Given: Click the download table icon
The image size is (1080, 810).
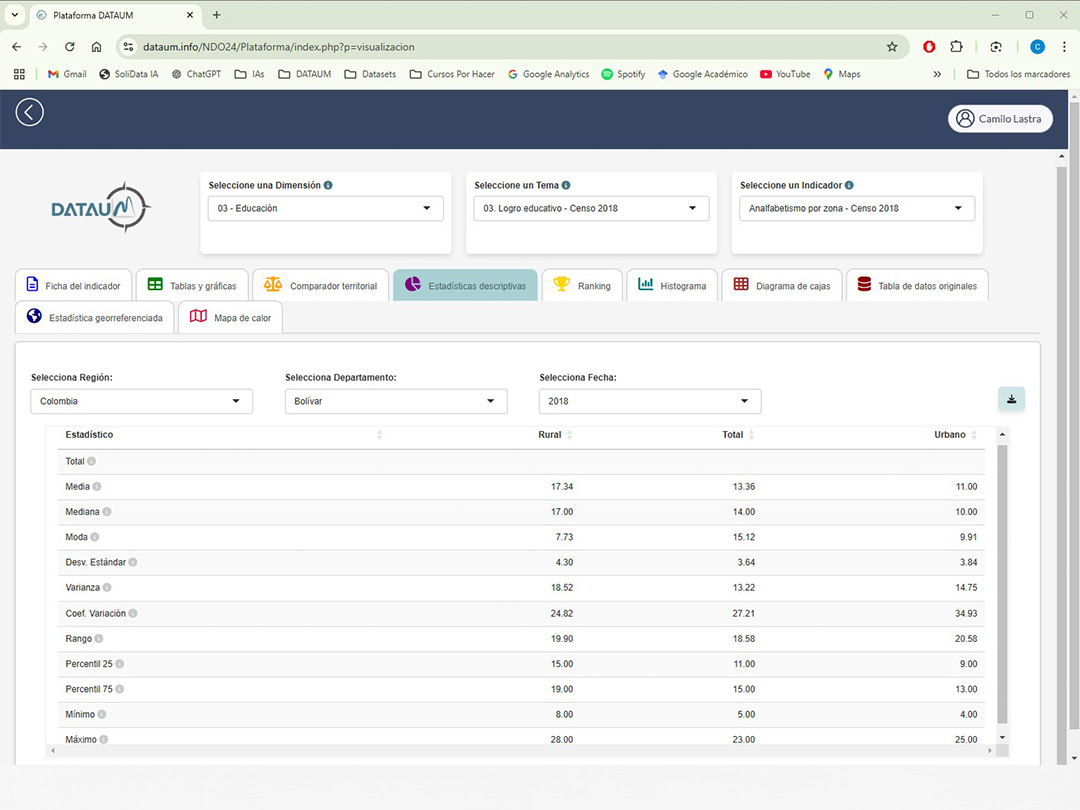Looking at the screenshot, I should (x=1011, y=399).
